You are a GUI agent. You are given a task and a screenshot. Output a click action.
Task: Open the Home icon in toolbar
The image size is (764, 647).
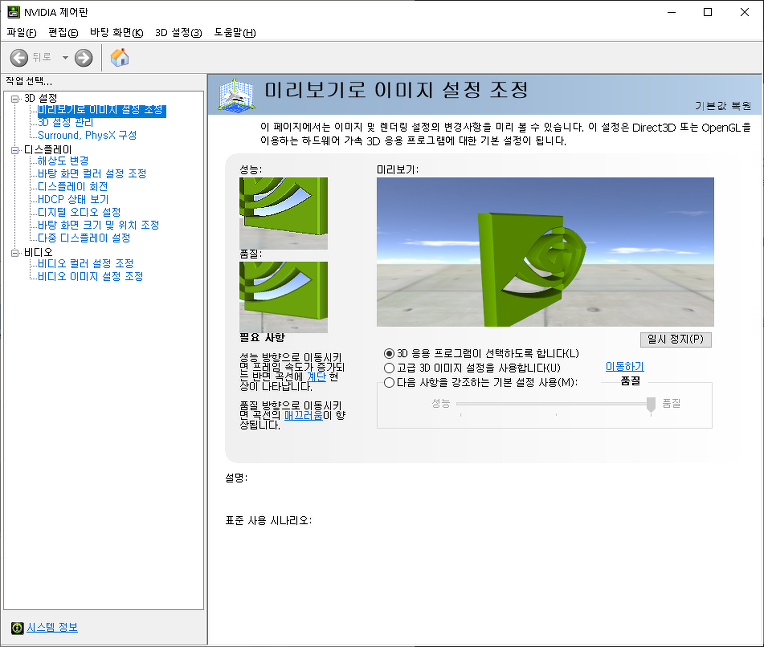coord(120,57)
